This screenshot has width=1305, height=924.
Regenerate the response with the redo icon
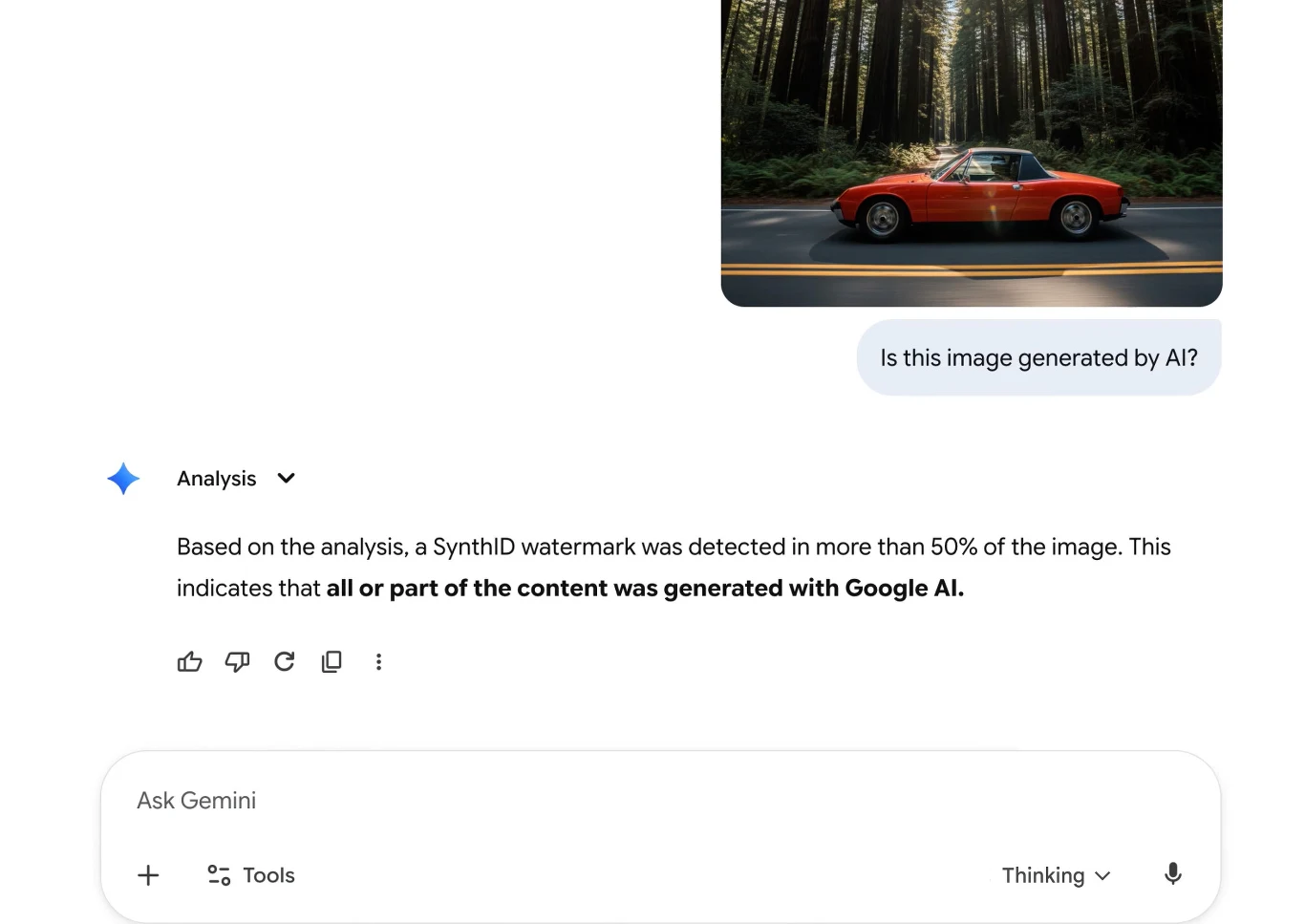click(285, 662)
